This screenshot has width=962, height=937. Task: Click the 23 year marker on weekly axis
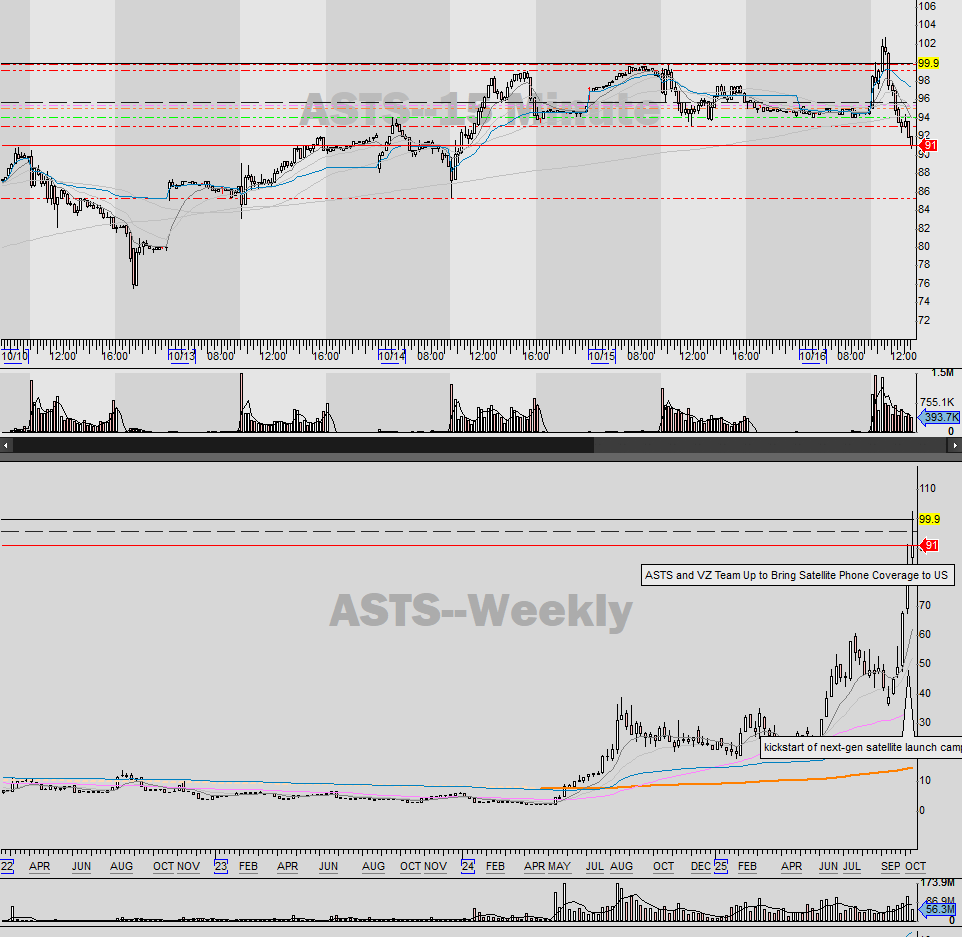[x=220, y=866]
